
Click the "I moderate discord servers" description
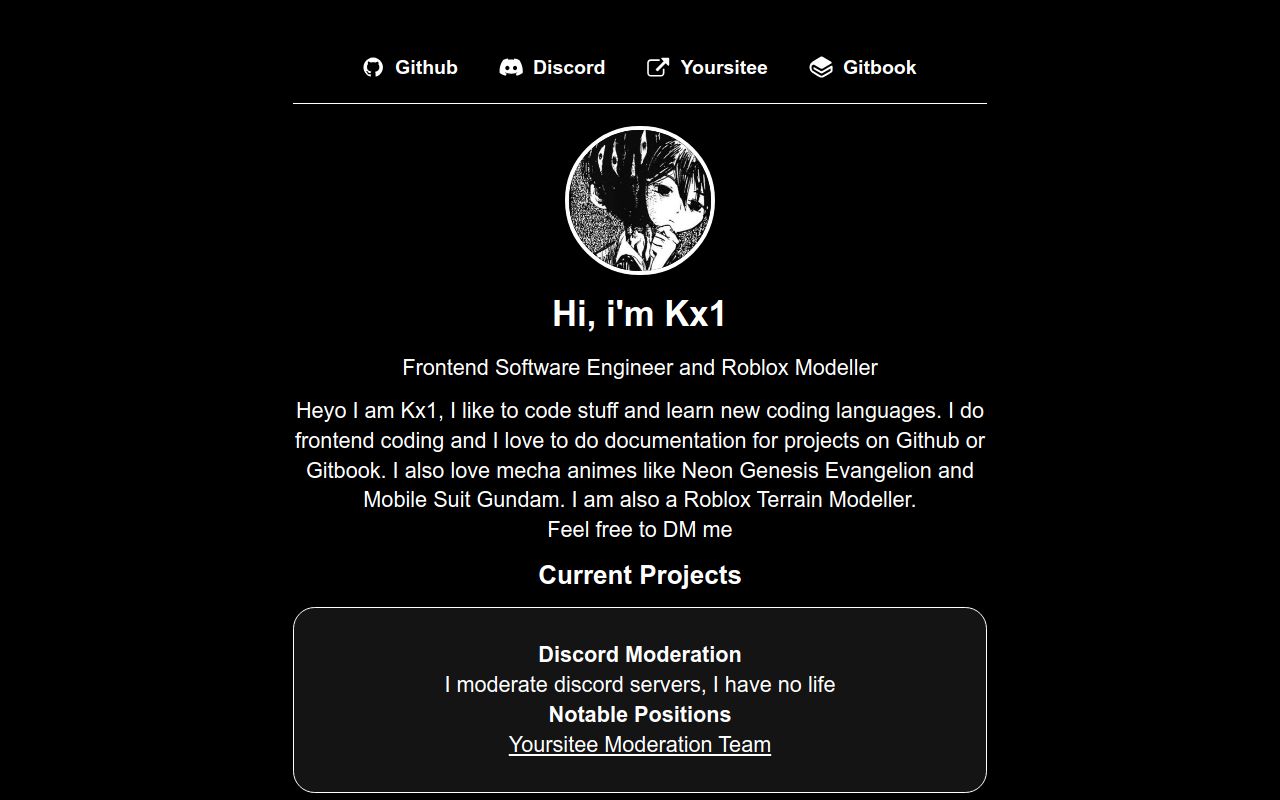(640, 685)
